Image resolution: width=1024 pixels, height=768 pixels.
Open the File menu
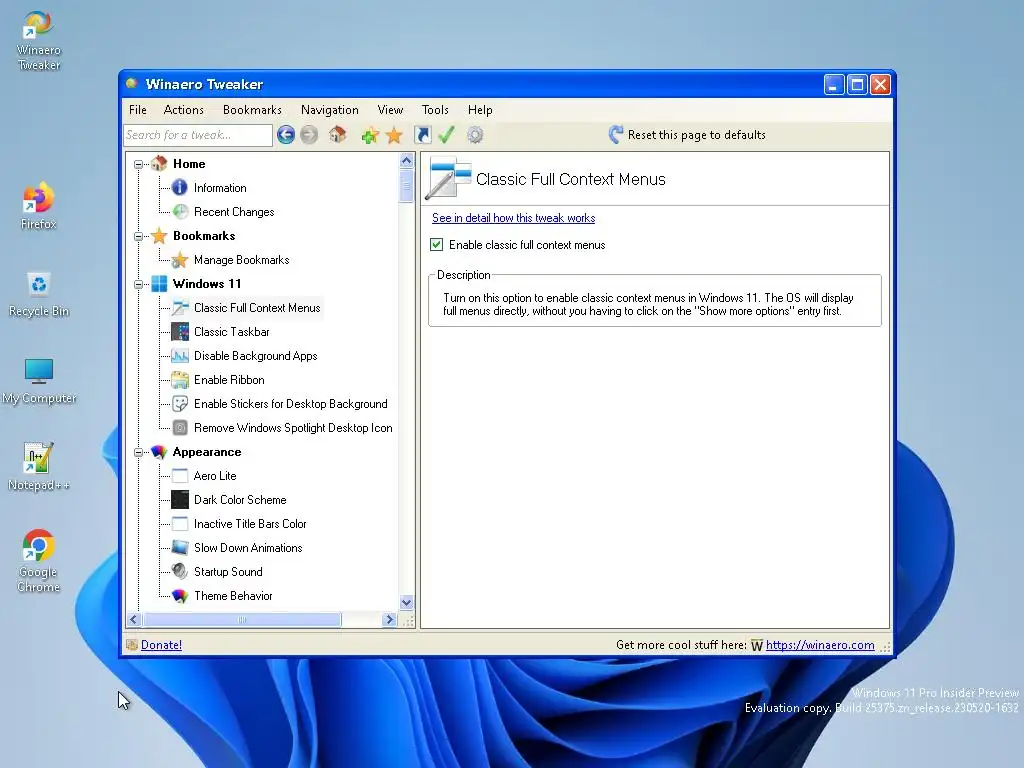tap(138, 110)
